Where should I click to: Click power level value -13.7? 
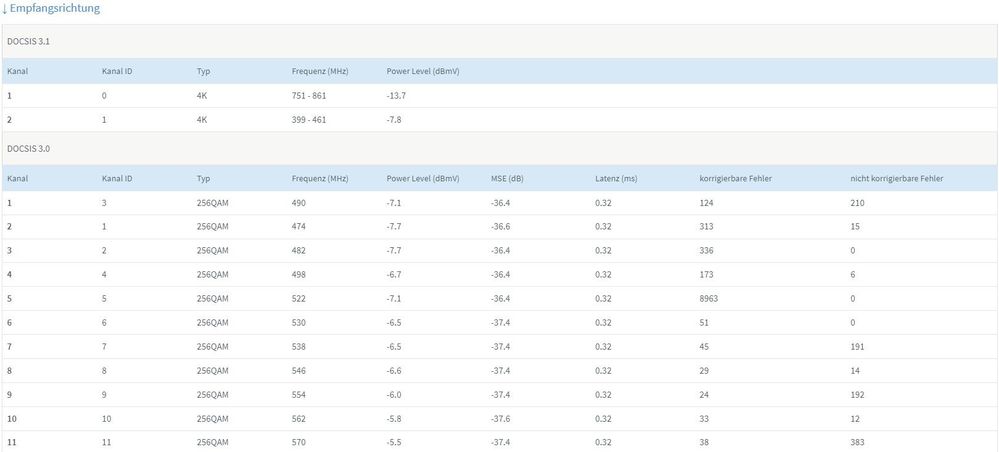[x=396, y=96]
